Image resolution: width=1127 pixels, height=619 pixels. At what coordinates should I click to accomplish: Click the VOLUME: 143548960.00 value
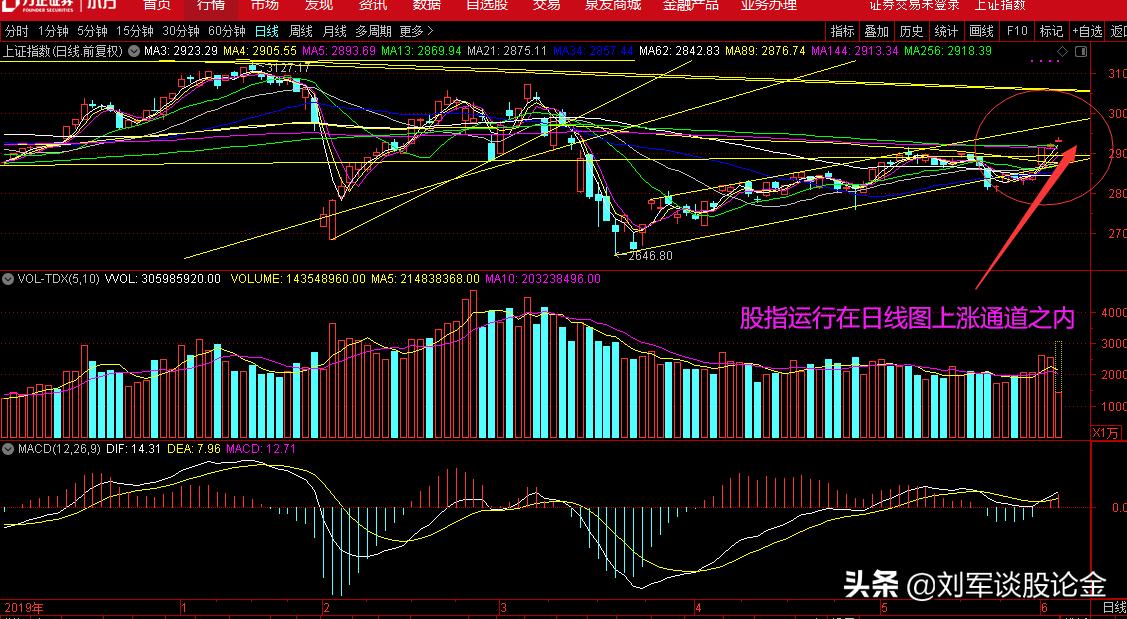point(298,279)
